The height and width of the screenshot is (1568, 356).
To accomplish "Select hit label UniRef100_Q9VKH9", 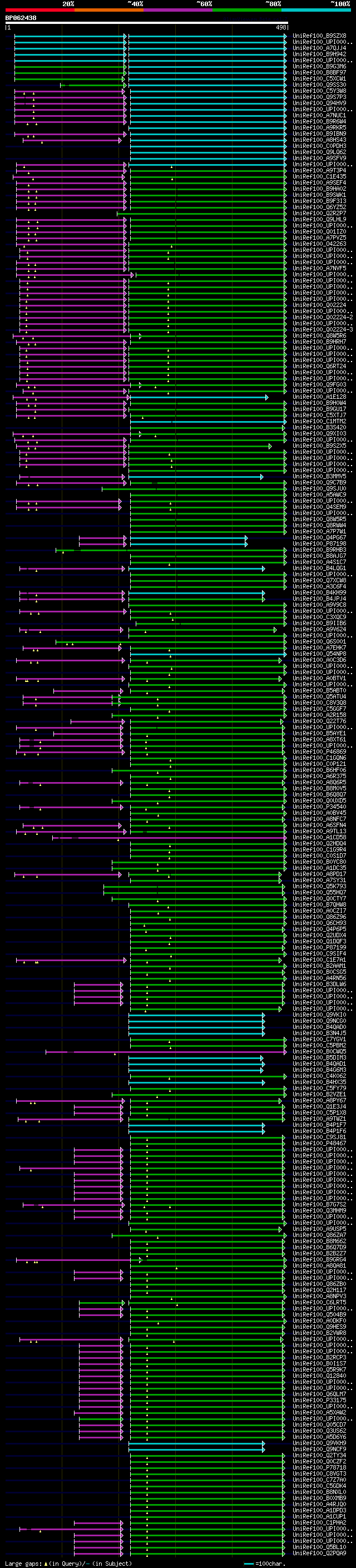I will tap(319, 1443).
